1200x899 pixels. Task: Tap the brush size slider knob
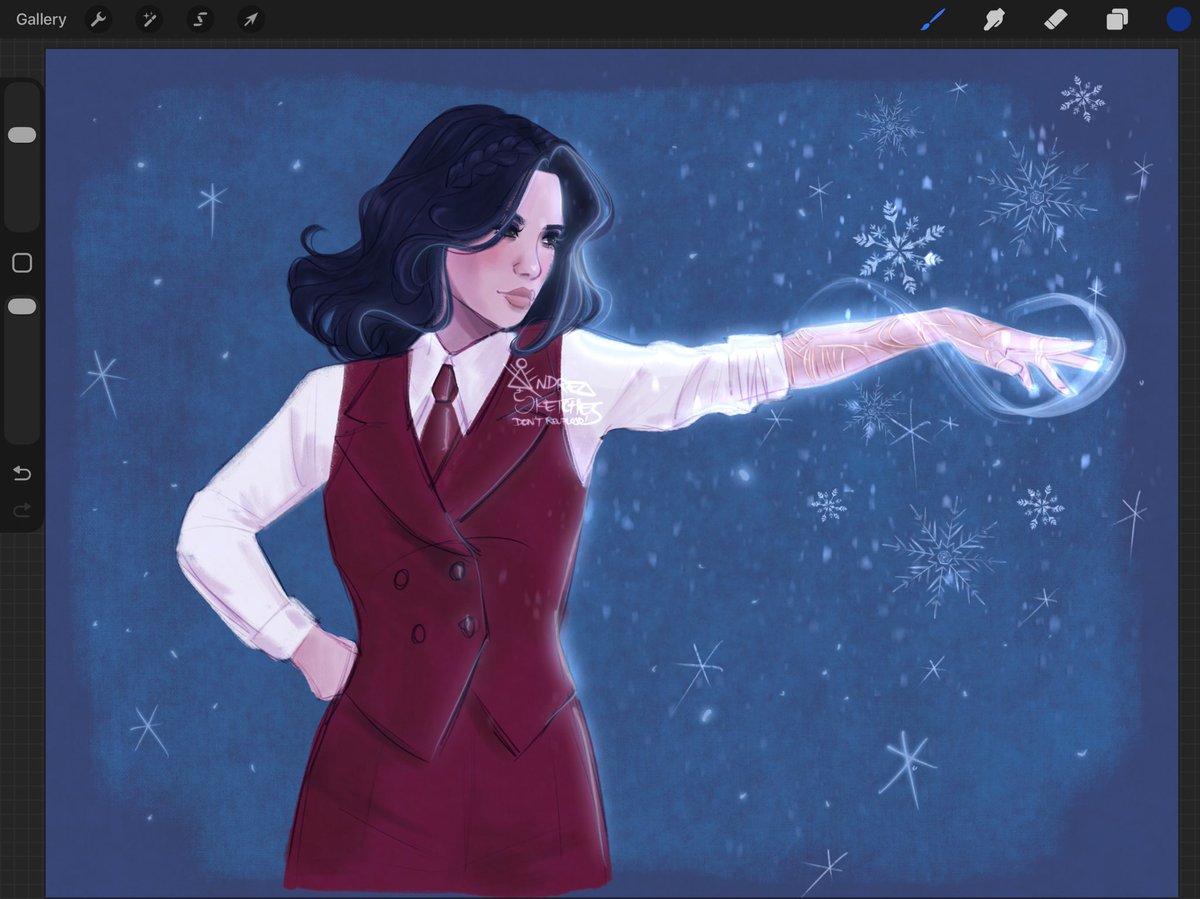21,133
